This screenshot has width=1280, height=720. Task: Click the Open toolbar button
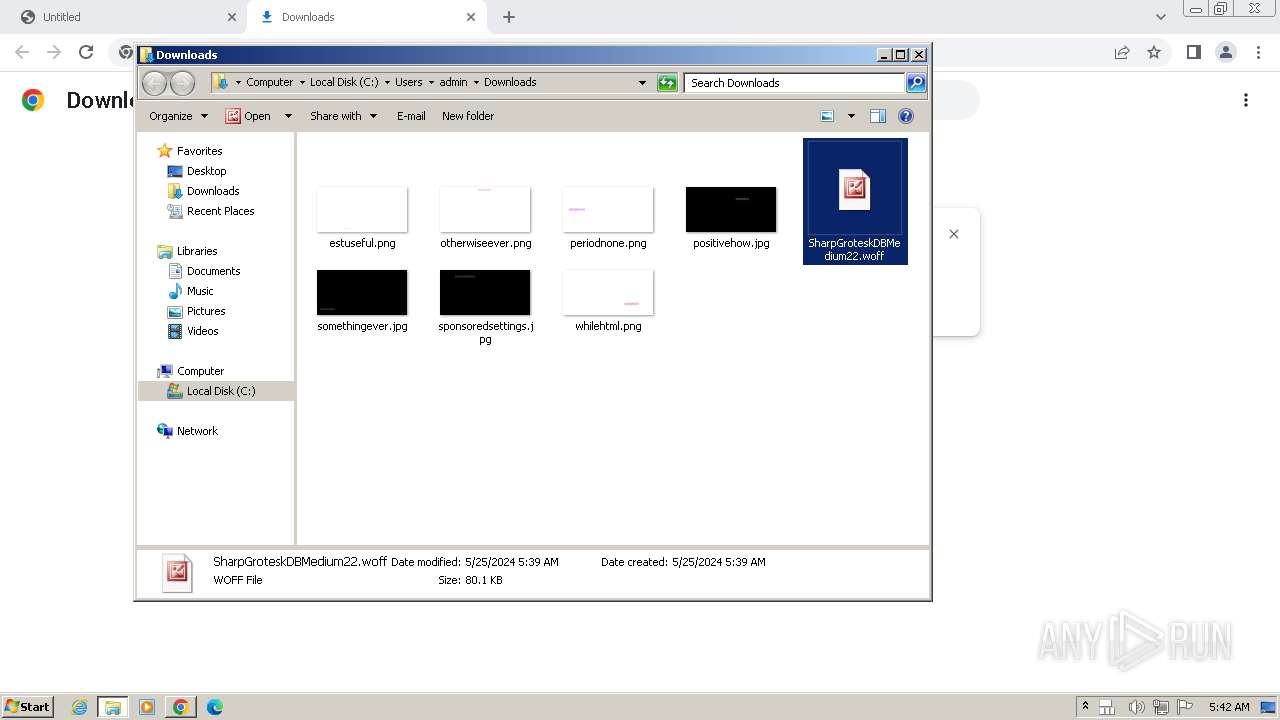pyautogui.click(x=248, y=116)
